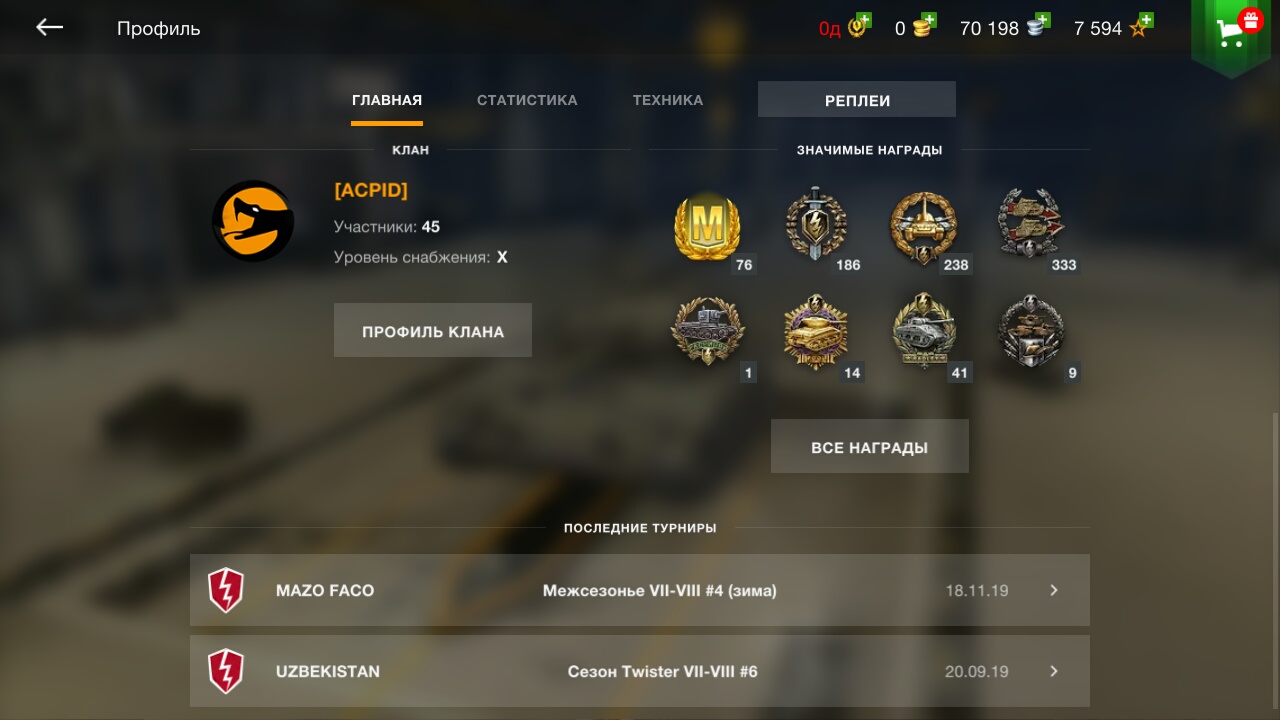The image size is (1280, 720).
Task: Show Все награды
Action: 870,447
